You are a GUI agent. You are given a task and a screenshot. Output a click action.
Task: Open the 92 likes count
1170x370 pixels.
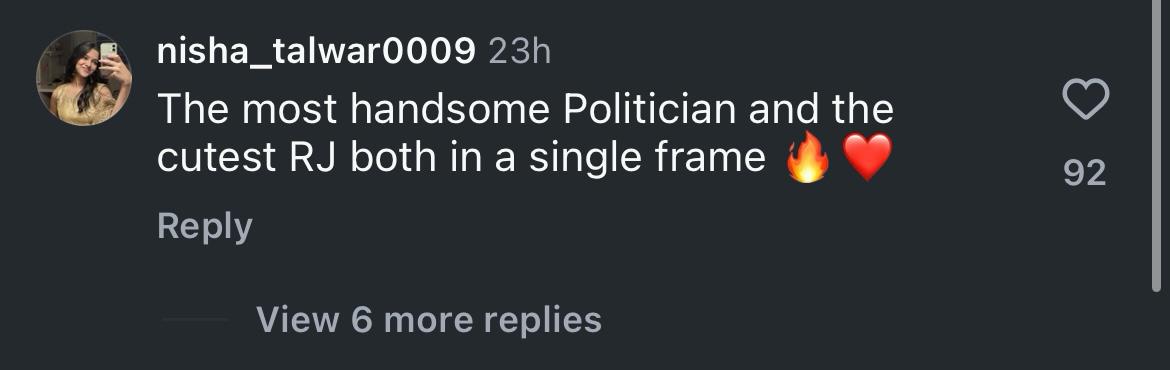(x=1085, y=173)
